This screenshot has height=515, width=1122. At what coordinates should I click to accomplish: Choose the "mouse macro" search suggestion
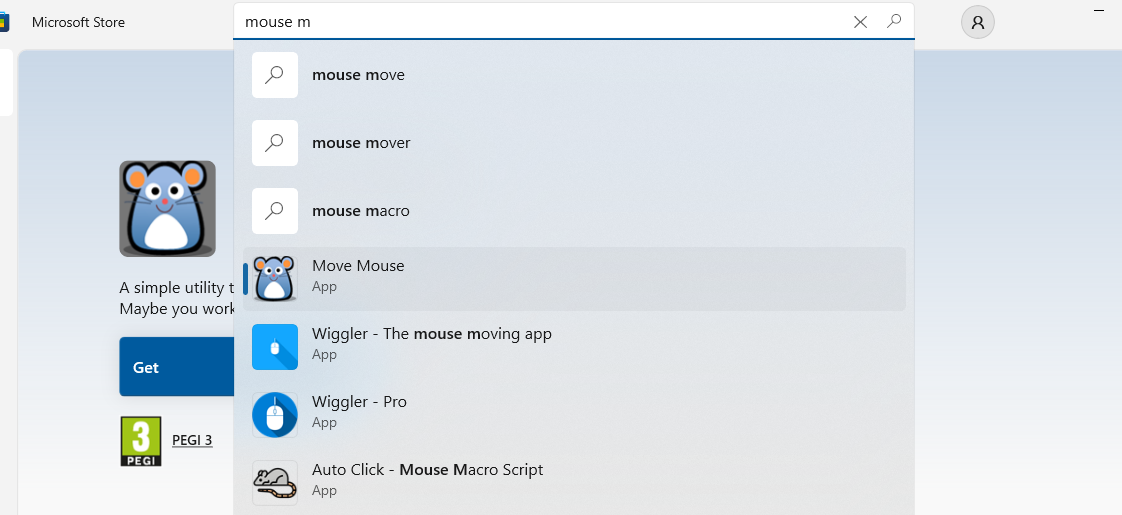[360, 211]
